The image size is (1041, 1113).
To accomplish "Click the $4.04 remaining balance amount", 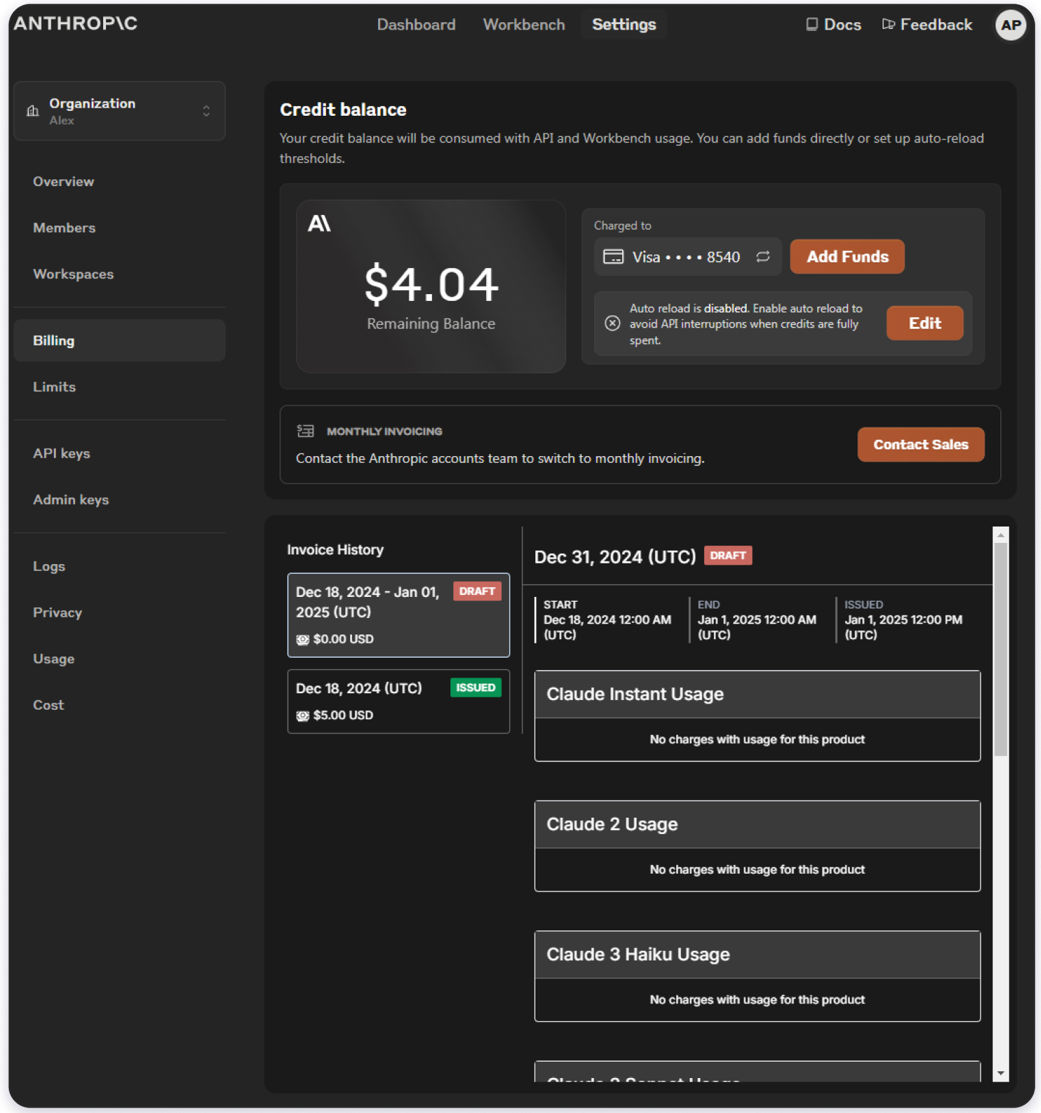I will click(431, 284).
